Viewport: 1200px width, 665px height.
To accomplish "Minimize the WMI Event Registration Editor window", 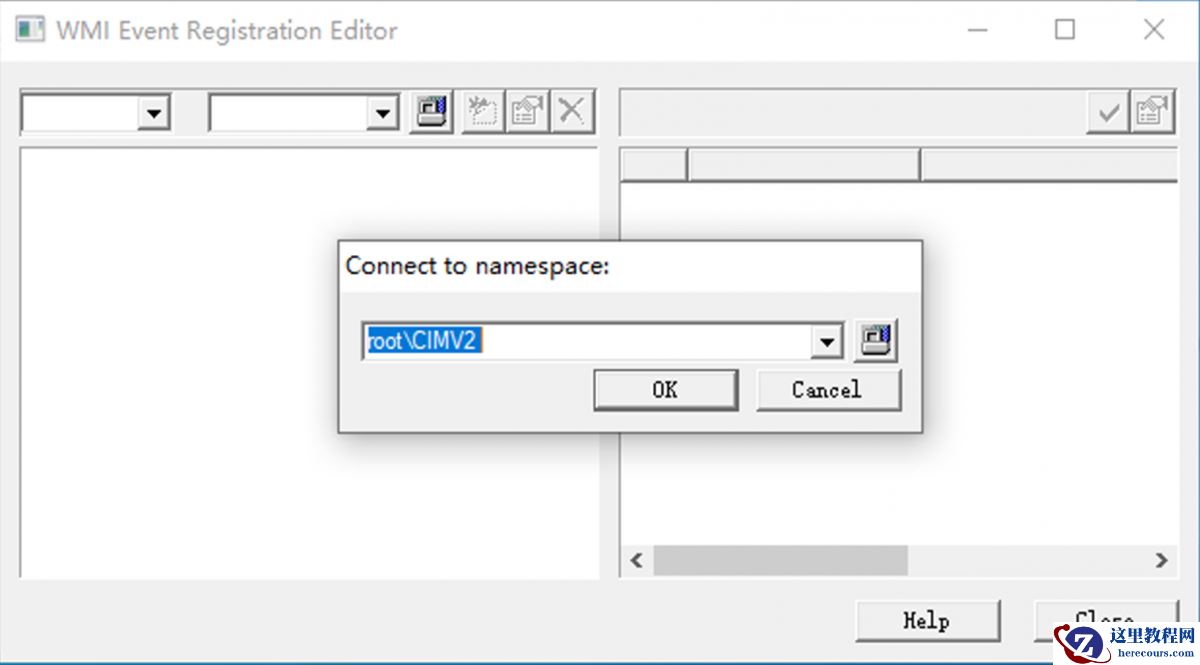I will 978,30.
